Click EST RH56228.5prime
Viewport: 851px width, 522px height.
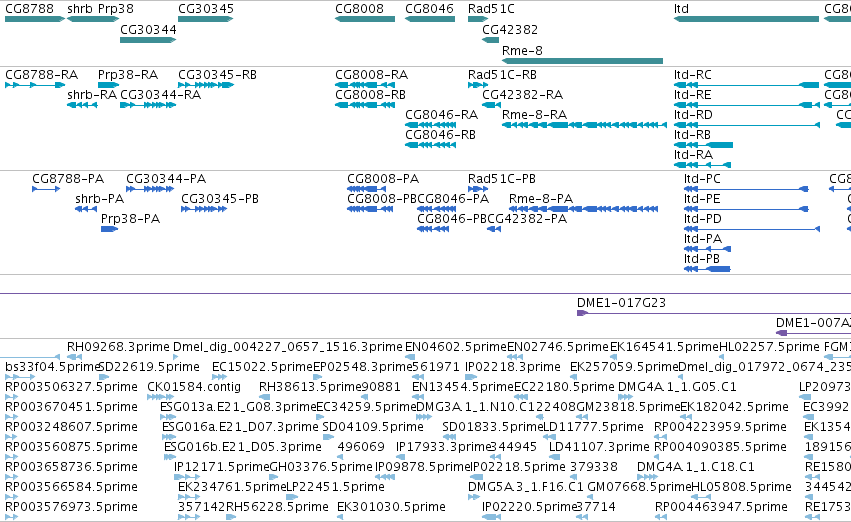(x=231, y=517)
